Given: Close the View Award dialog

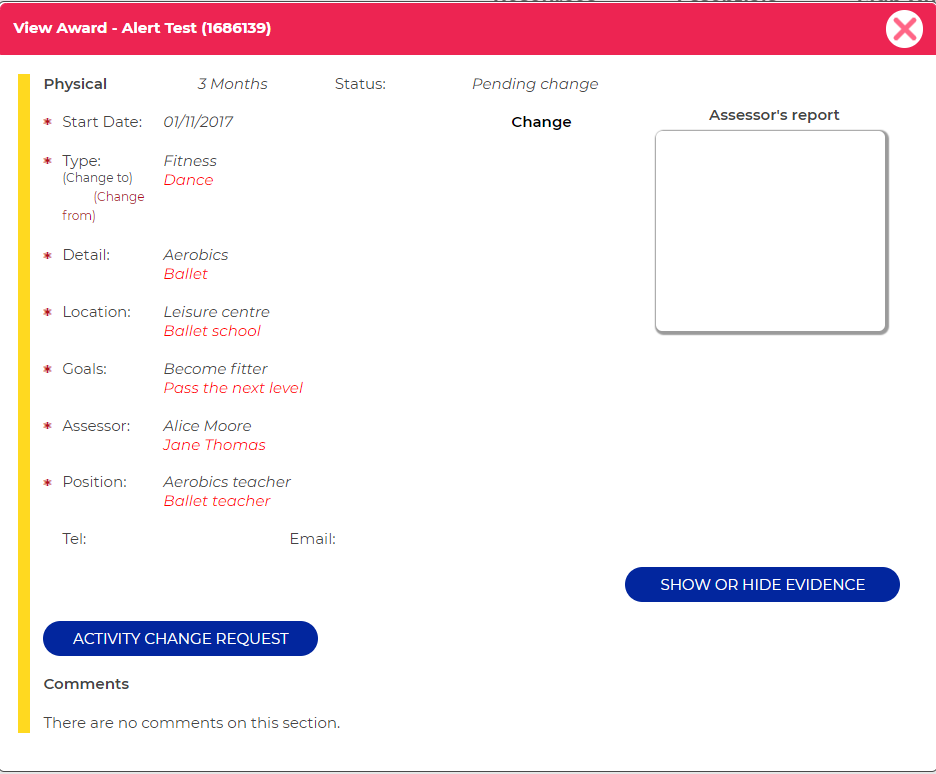Looking at the screenshot, I should pyautogui.click(x=904, y=29).
